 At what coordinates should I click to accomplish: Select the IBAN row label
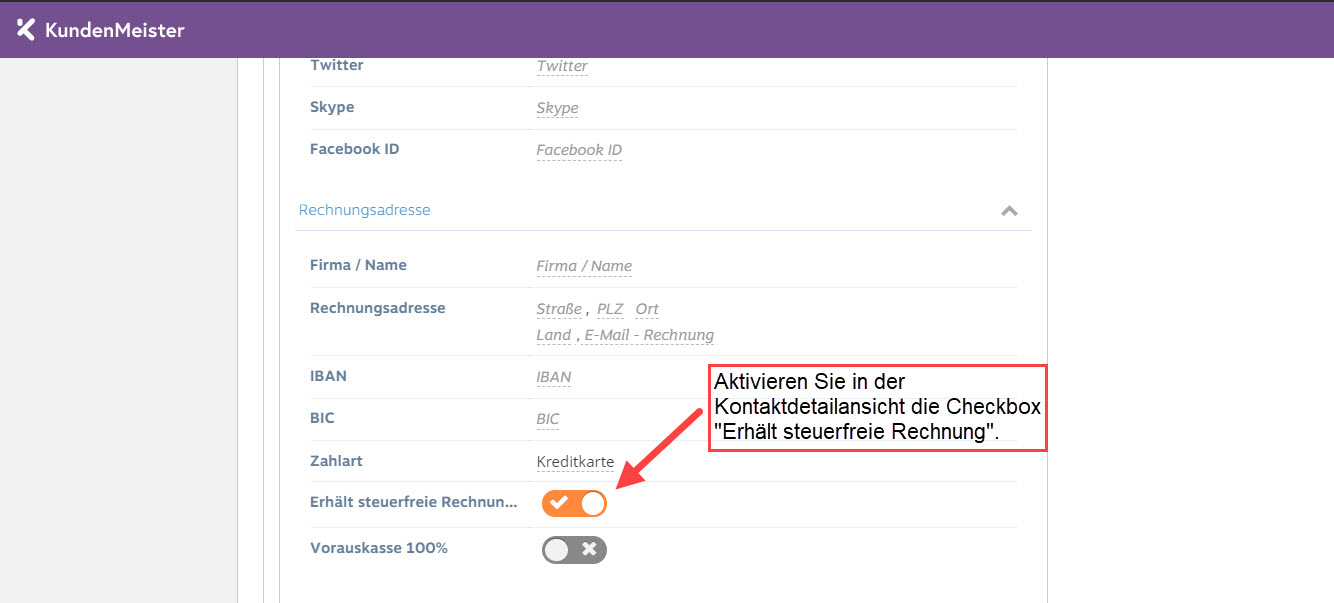pos(328,376)
